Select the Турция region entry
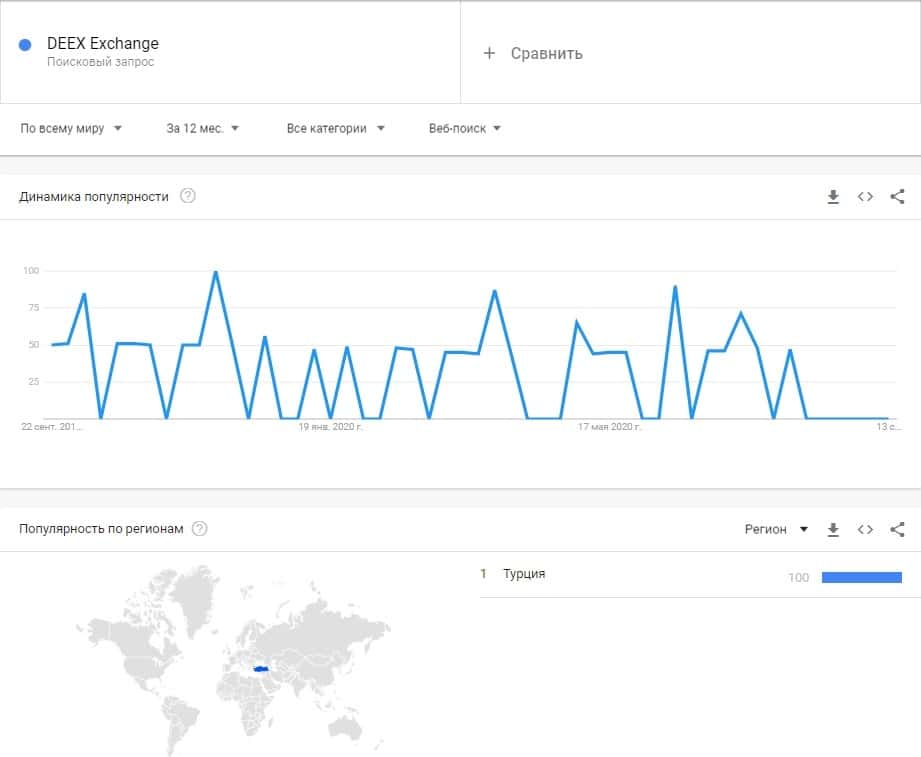Screen dimensions: 921x757 pos(525,574)
